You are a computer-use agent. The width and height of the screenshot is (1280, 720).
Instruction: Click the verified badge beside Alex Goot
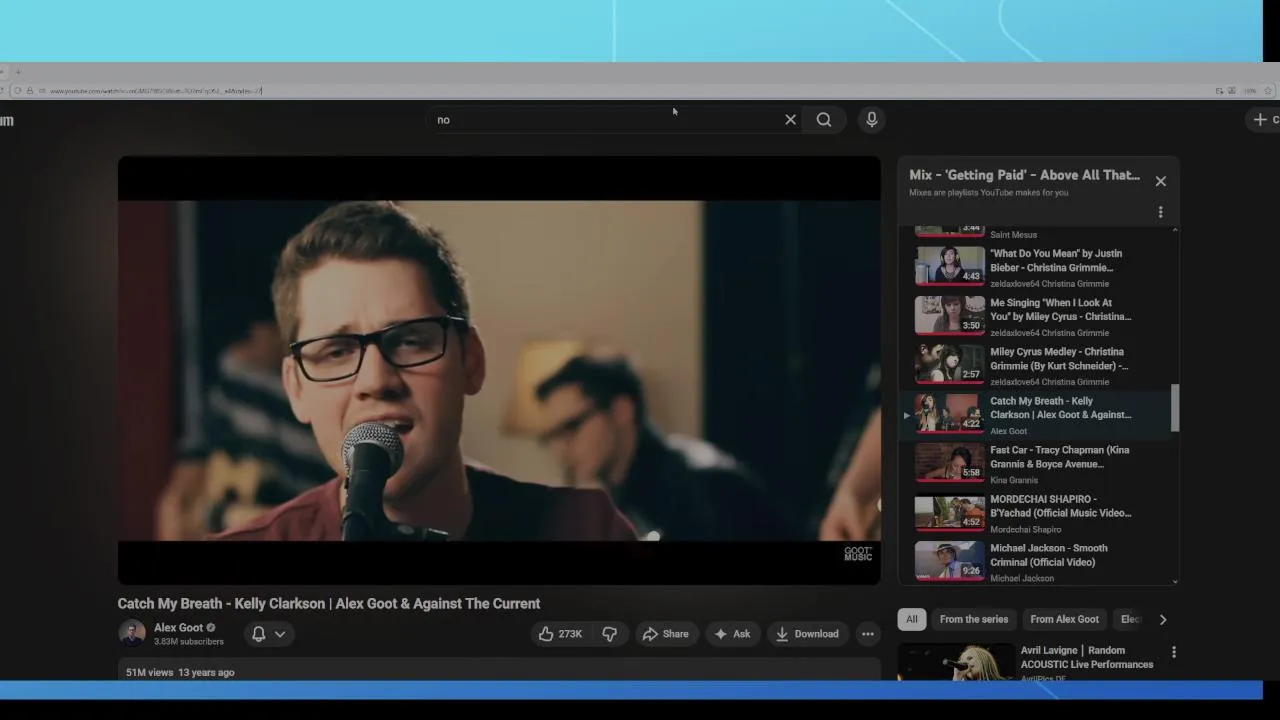(211, 628)
